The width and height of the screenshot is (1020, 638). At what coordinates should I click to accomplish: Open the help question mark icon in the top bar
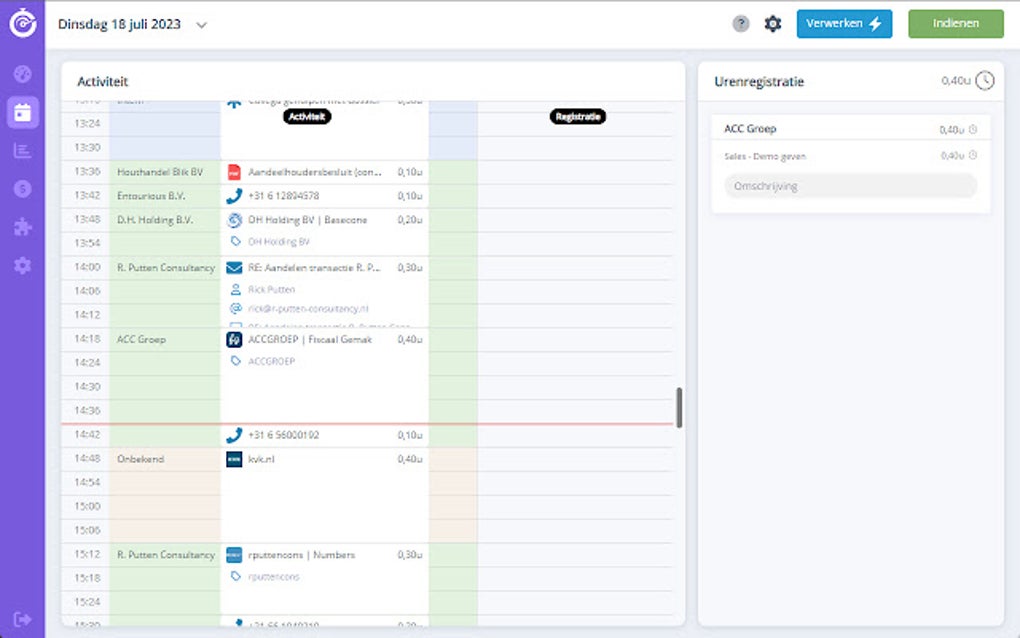point(740,23)
